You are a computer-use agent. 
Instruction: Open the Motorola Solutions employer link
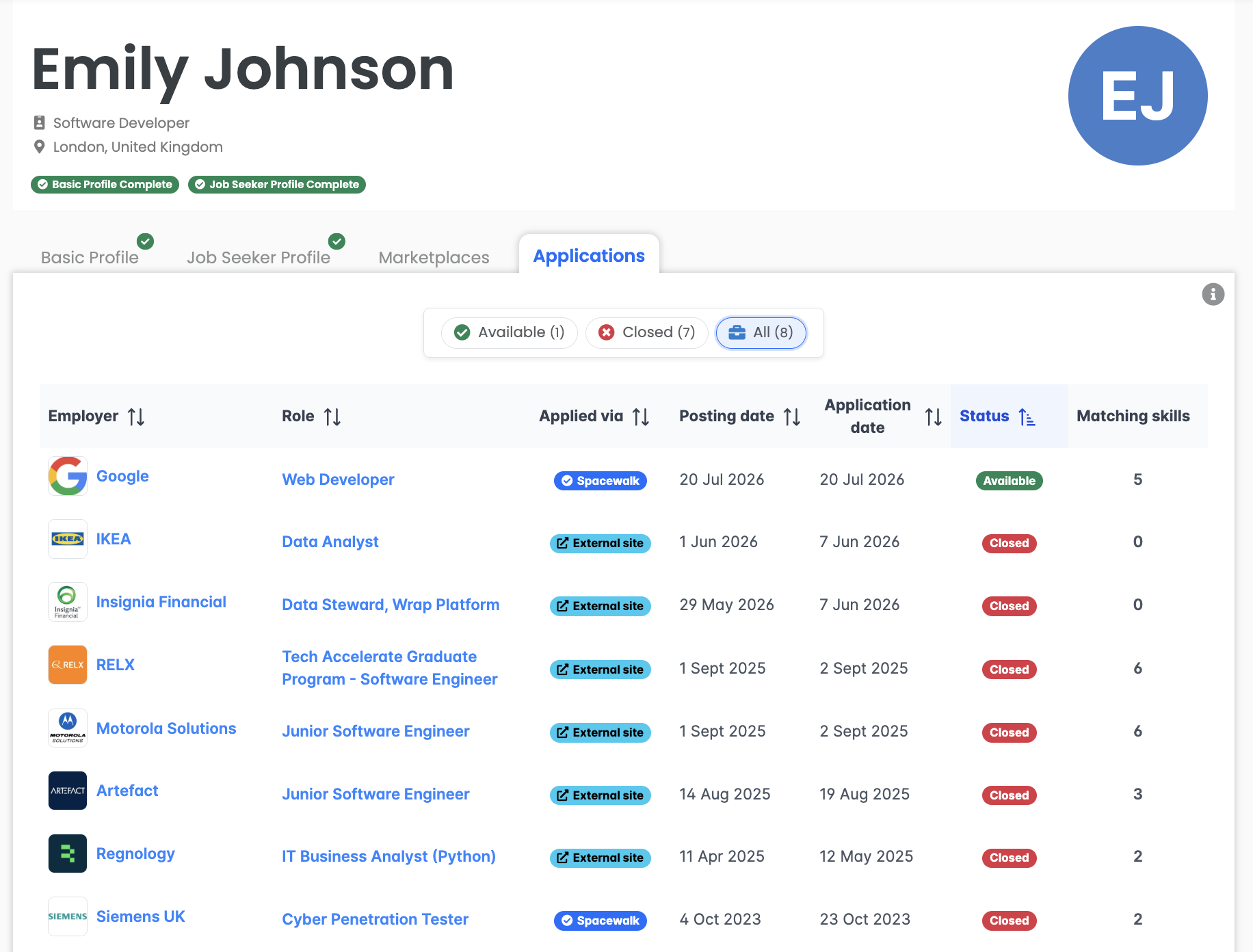coord(166,728)
